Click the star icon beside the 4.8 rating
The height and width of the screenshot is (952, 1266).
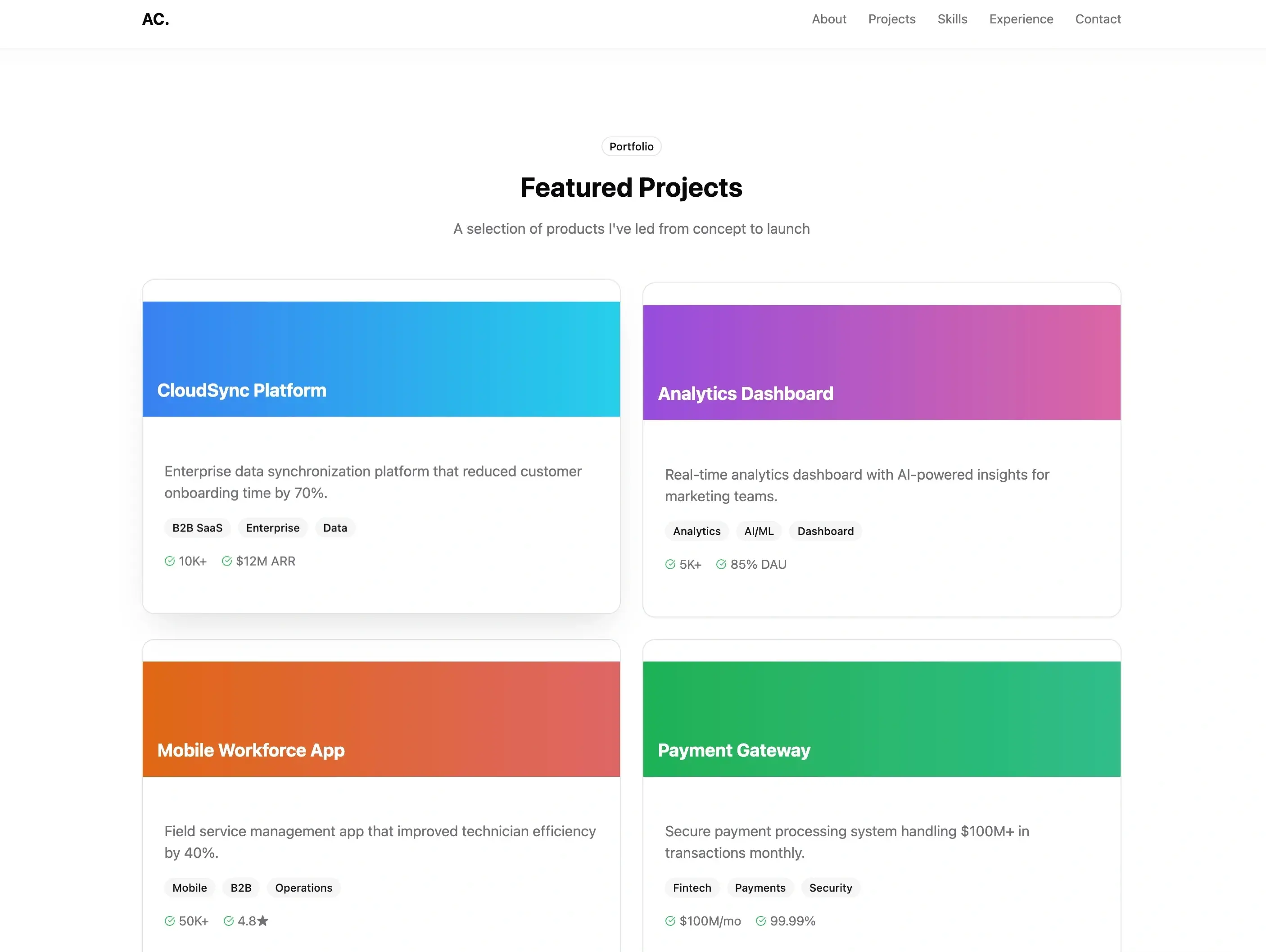point(263,920)
